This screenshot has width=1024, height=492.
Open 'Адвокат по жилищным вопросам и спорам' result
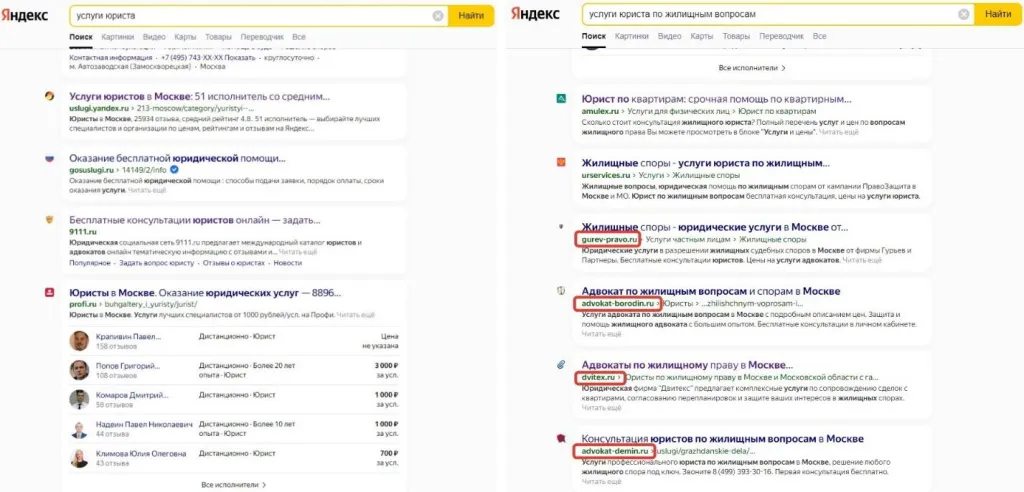click(711, 291)
